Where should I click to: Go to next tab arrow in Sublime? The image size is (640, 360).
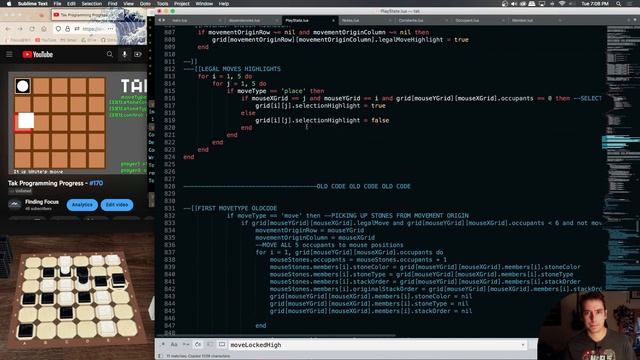(x=164, y=20)
